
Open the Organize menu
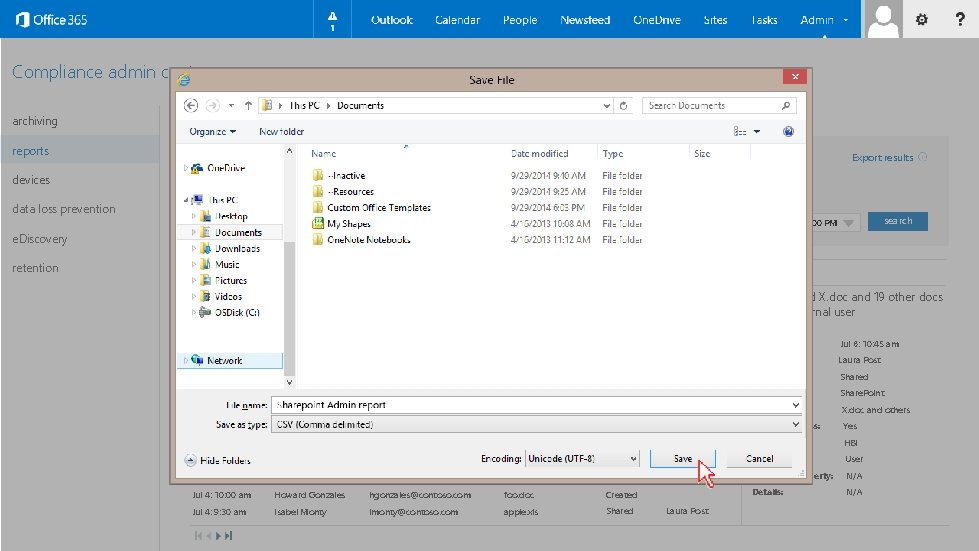(x=212, y=132)
